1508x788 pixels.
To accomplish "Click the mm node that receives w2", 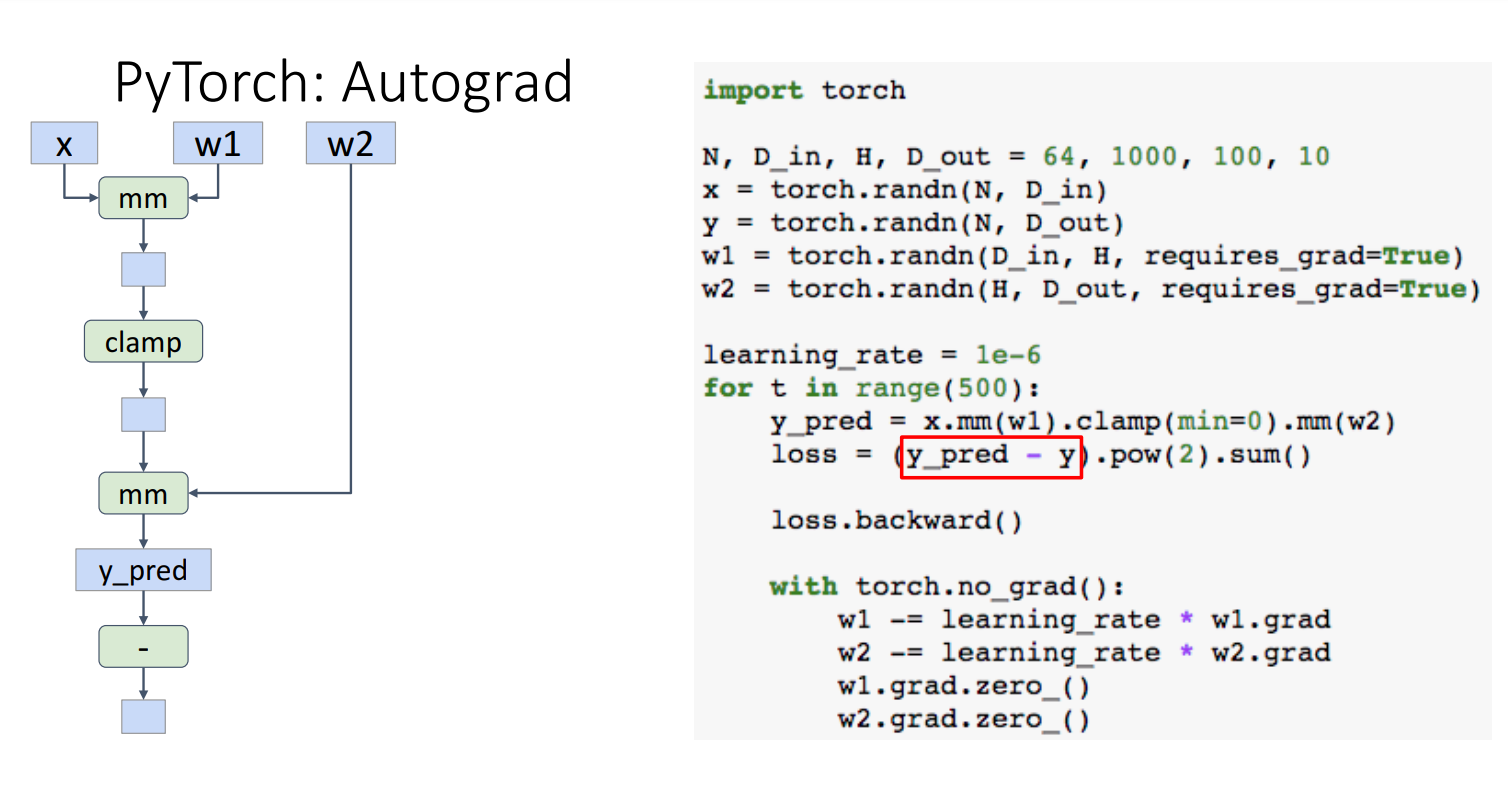I will (x=143, y=494).
